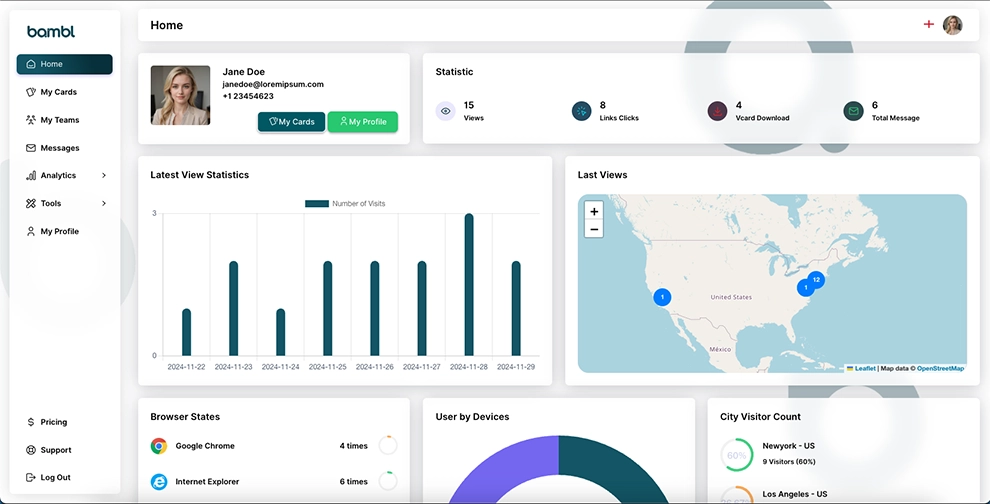The width and height of the screenshot is (990, 504).
Task: Open the user avatar menu in header
Action: point(952,25)
